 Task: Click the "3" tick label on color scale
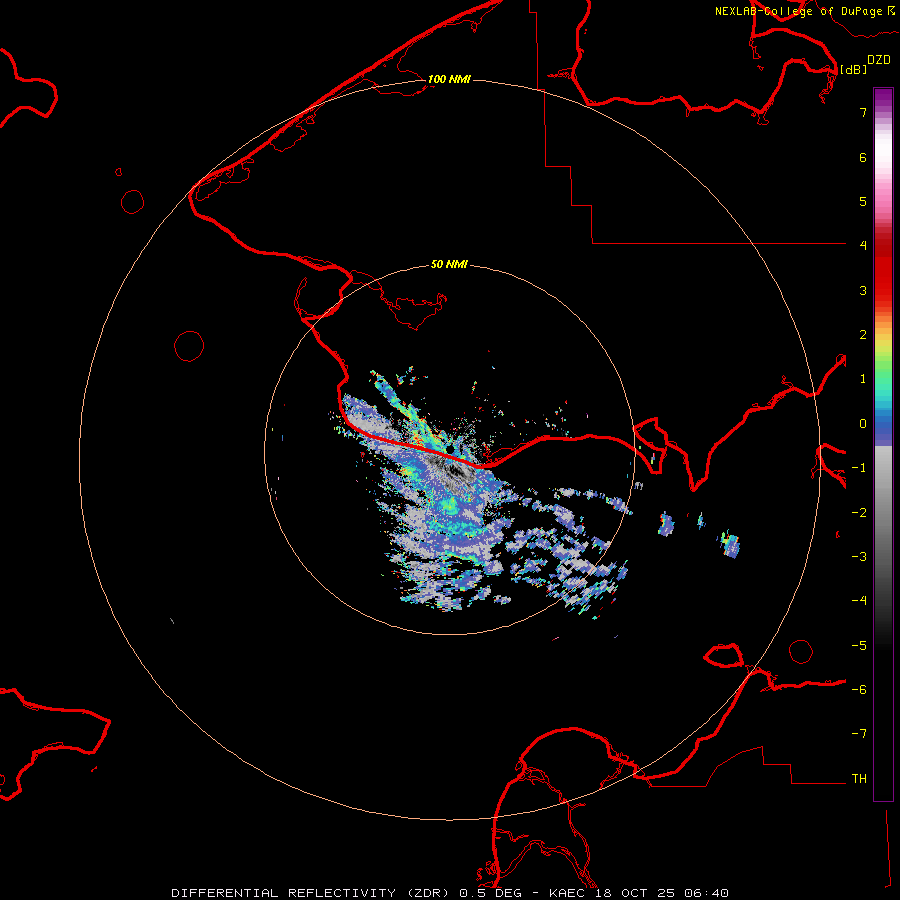[x=863, y=290]
